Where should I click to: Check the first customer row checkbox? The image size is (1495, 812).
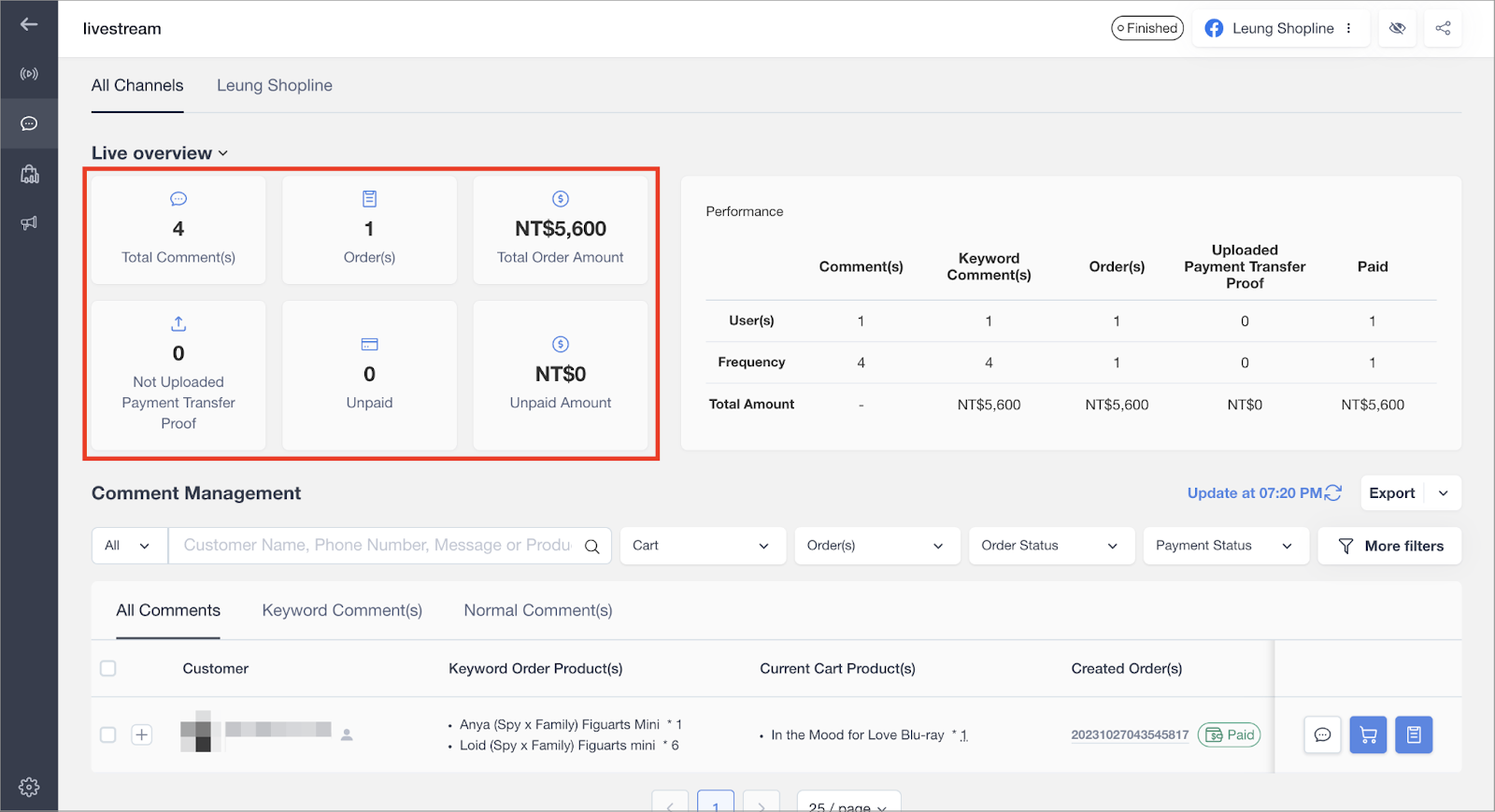click(x=108, y=734)
